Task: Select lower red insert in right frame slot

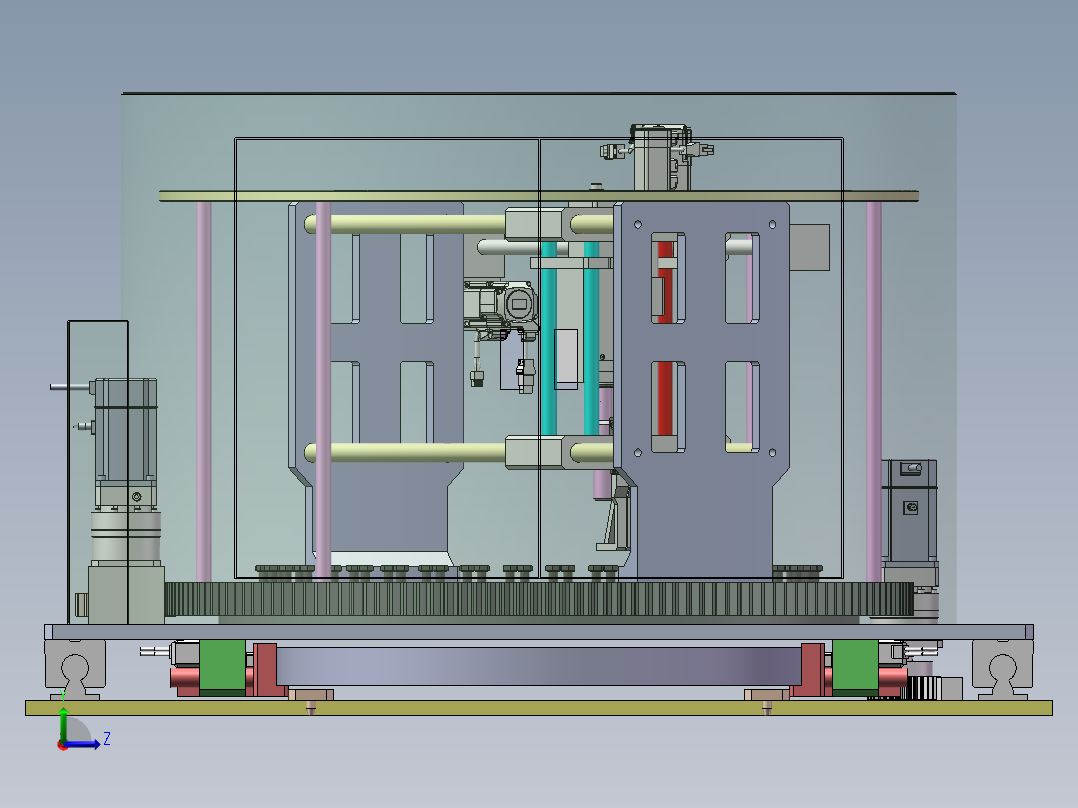Action: 665,400
